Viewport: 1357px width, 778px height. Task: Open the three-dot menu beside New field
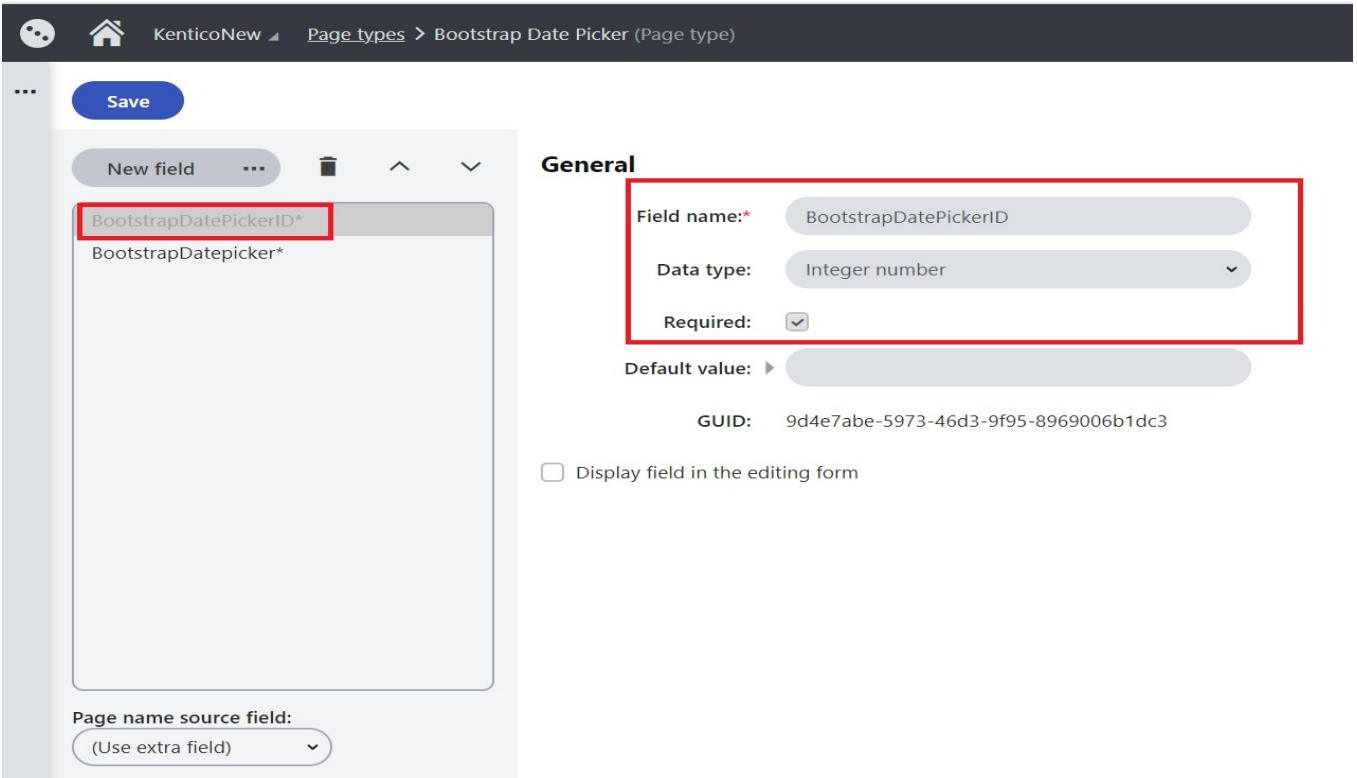coord(252,167)
